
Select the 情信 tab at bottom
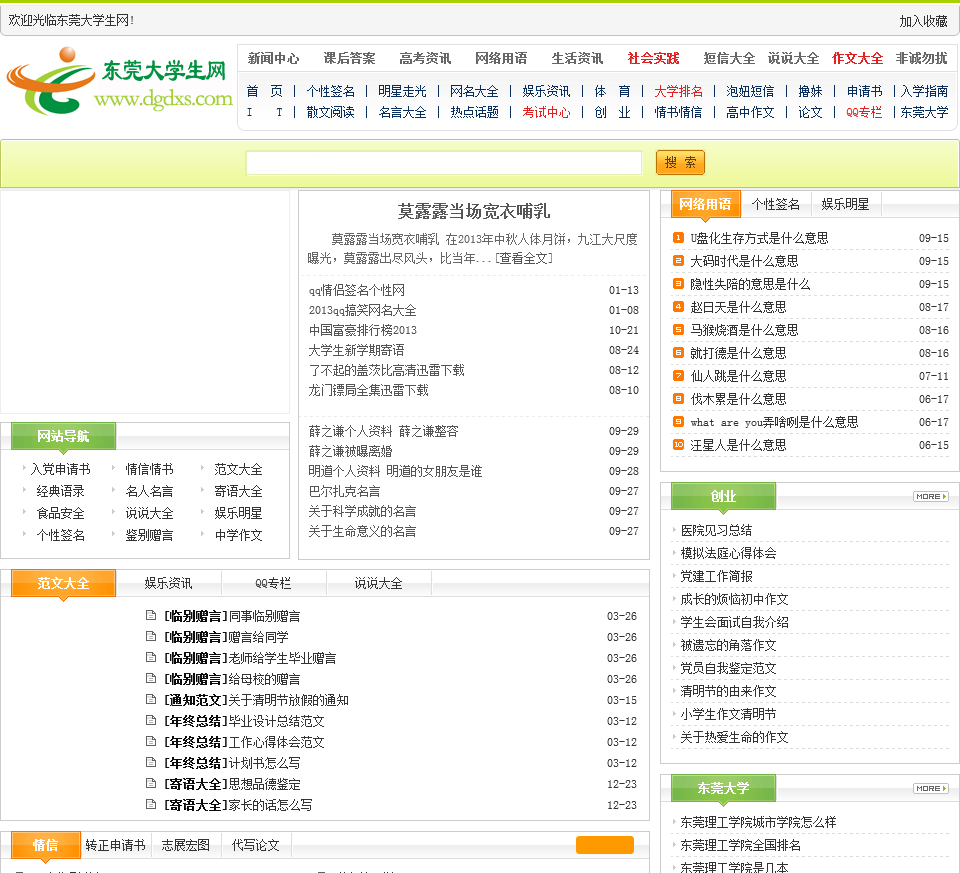pyautogui.click(x=46, y=845)
